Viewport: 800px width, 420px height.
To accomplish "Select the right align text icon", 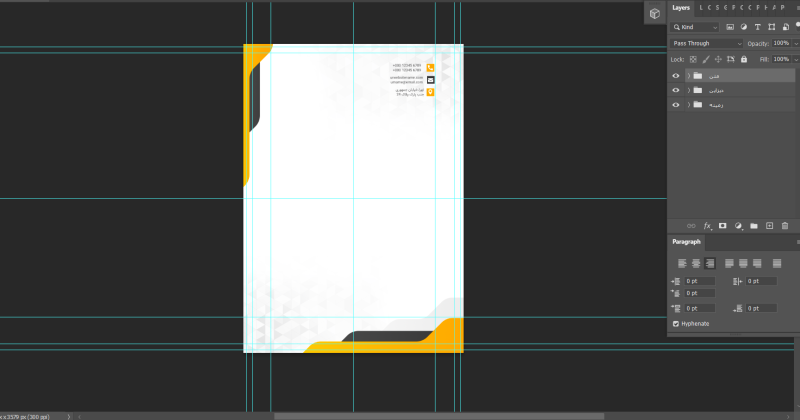I will tap(710, 263).
